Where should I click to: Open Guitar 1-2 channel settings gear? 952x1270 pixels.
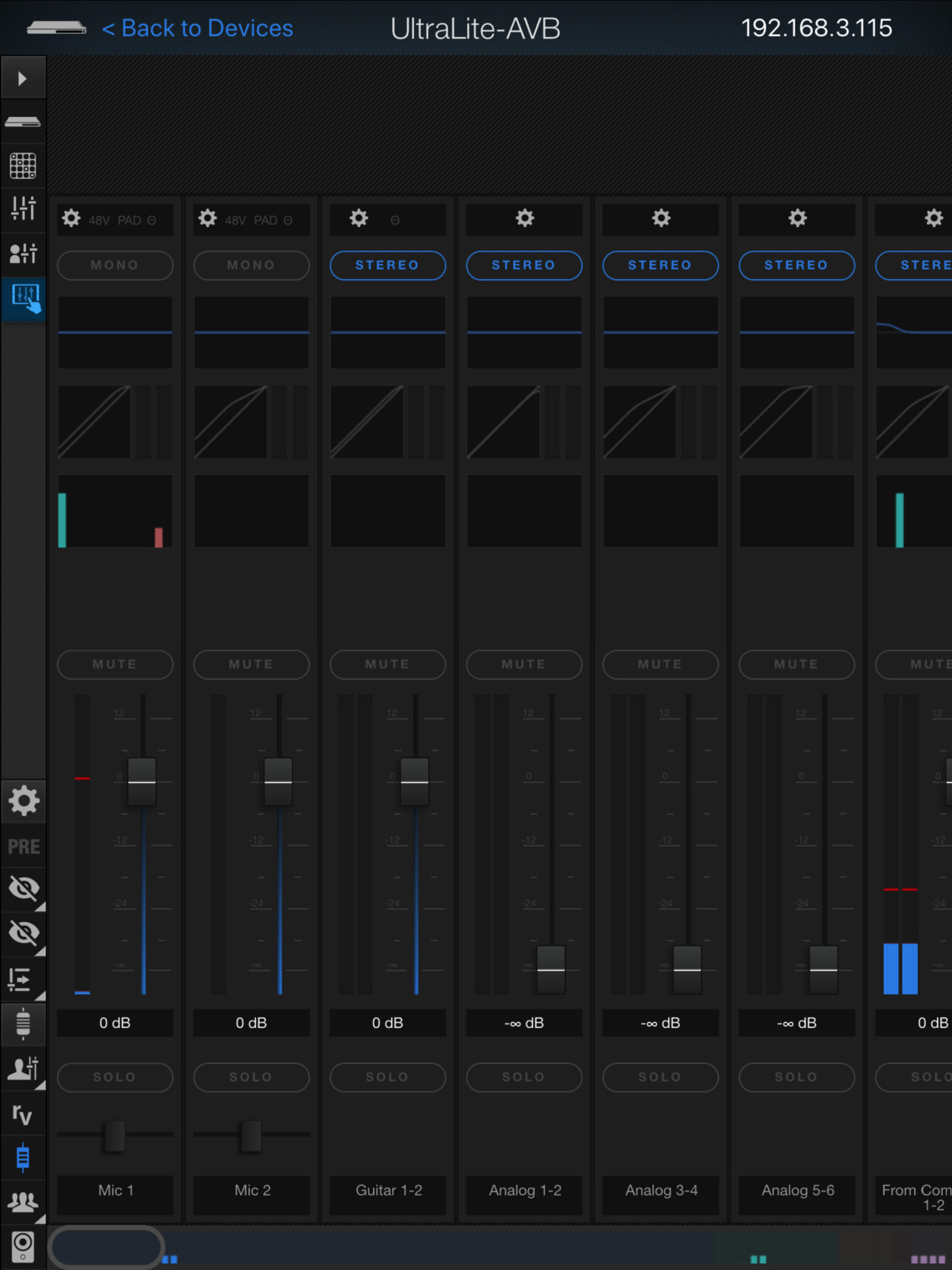point(359,218)
